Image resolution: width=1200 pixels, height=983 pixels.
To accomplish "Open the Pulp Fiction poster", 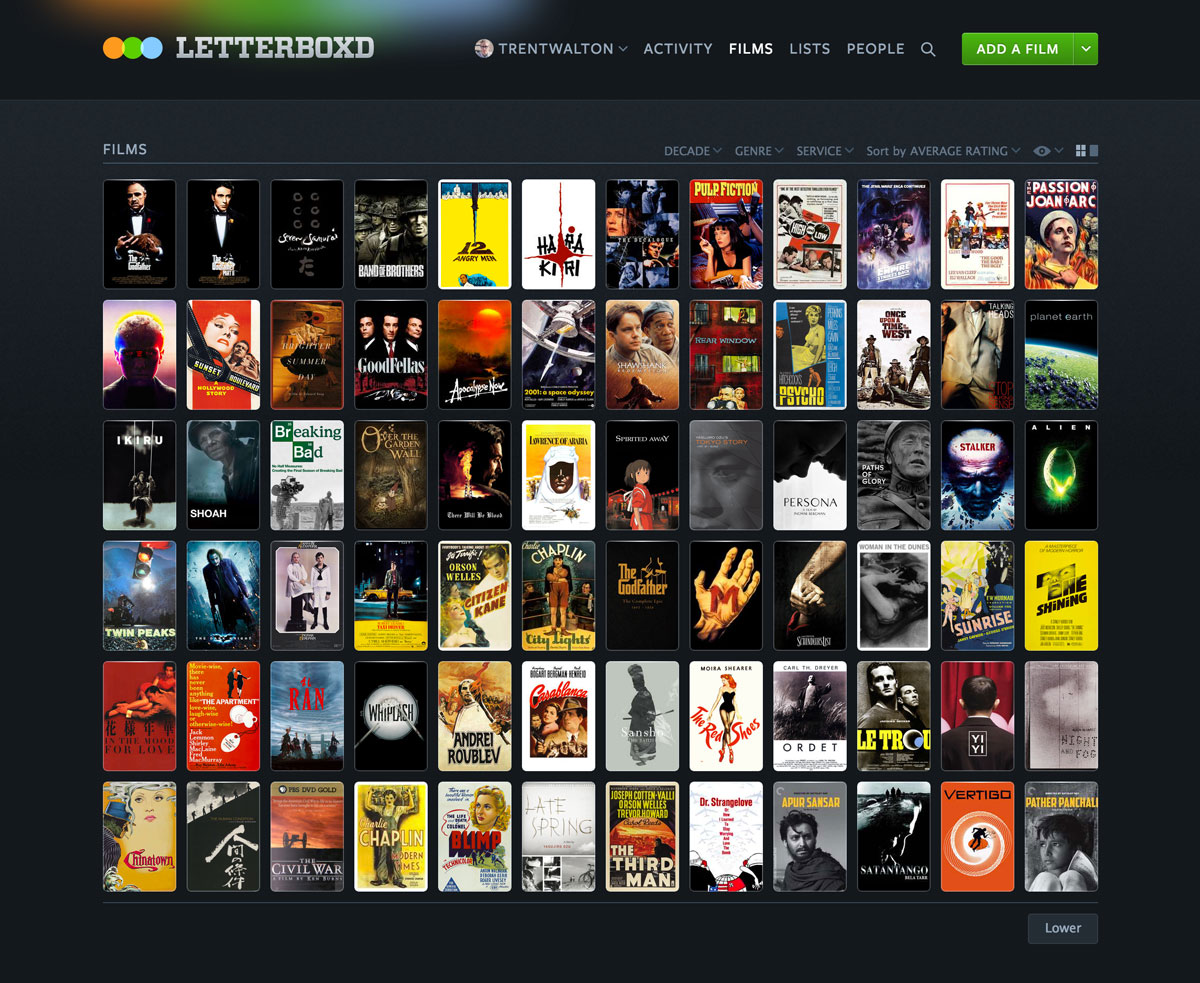I will tap(726, 234).
